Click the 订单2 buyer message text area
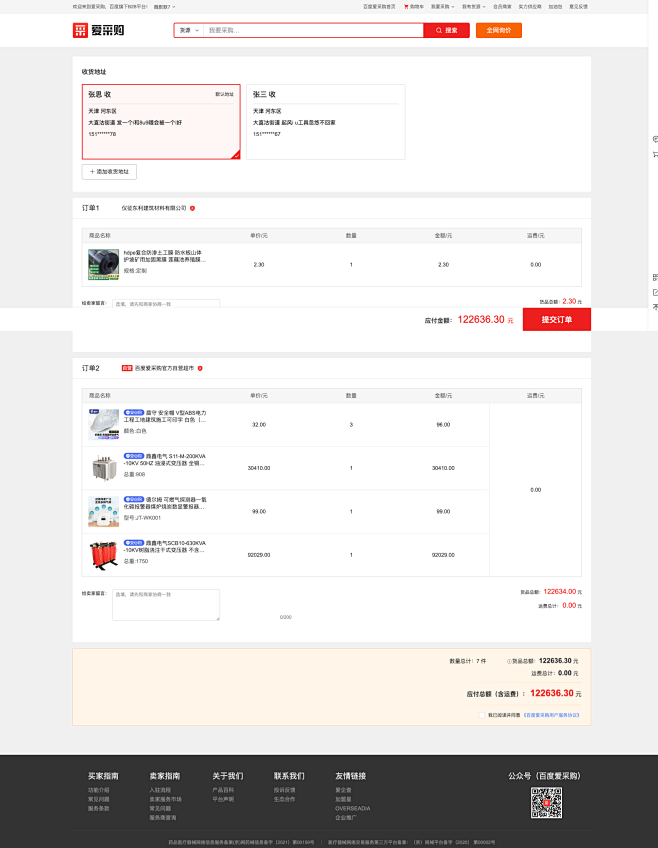658x848 pixels. [x=165, y=604]
